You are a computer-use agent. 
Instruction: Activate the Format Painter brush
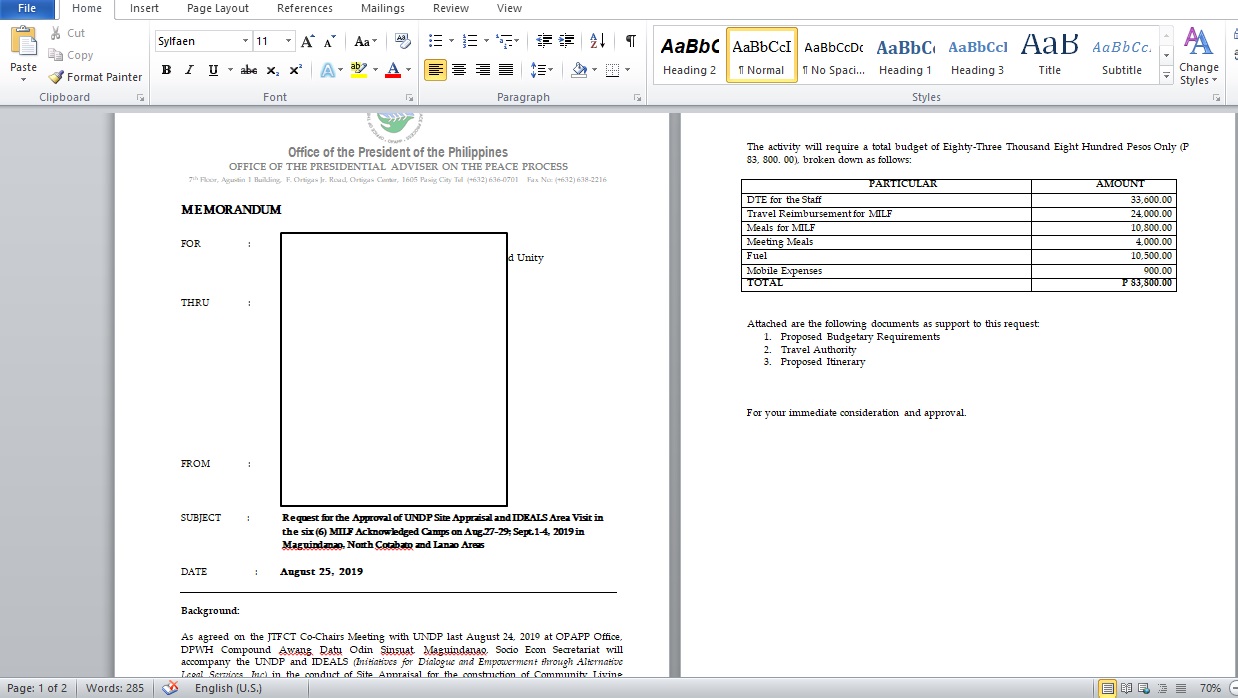(95, 77)
